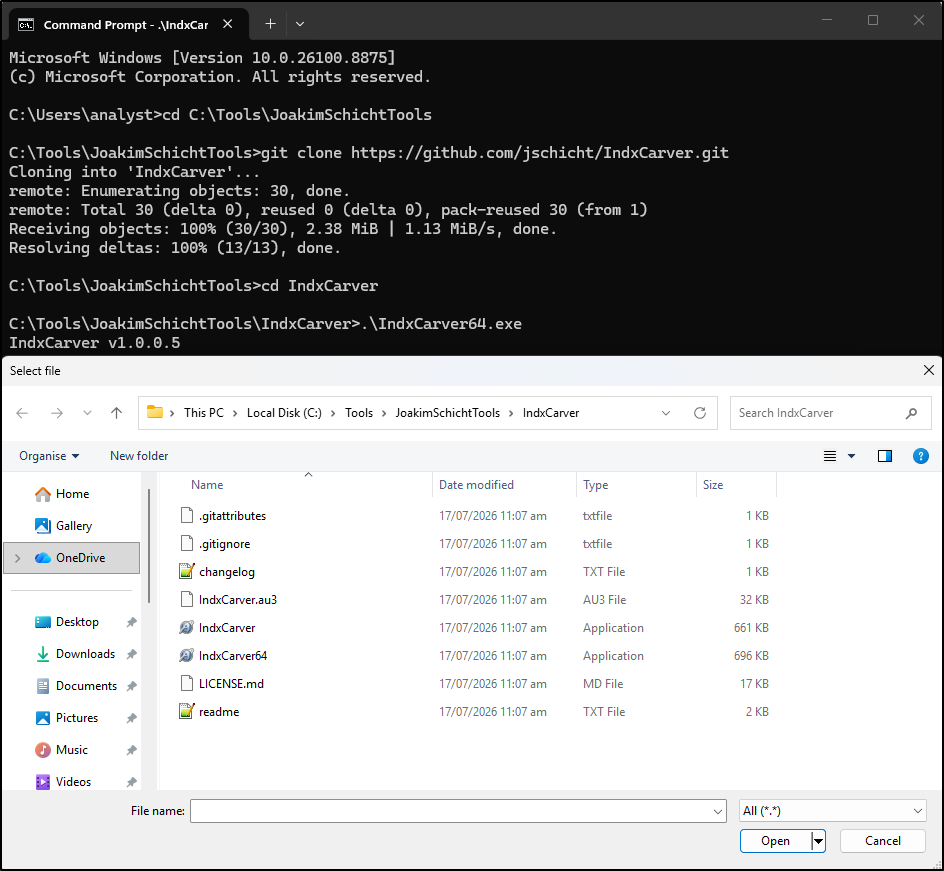
Task: Change the view layout icon
Action: click(830, 456)
